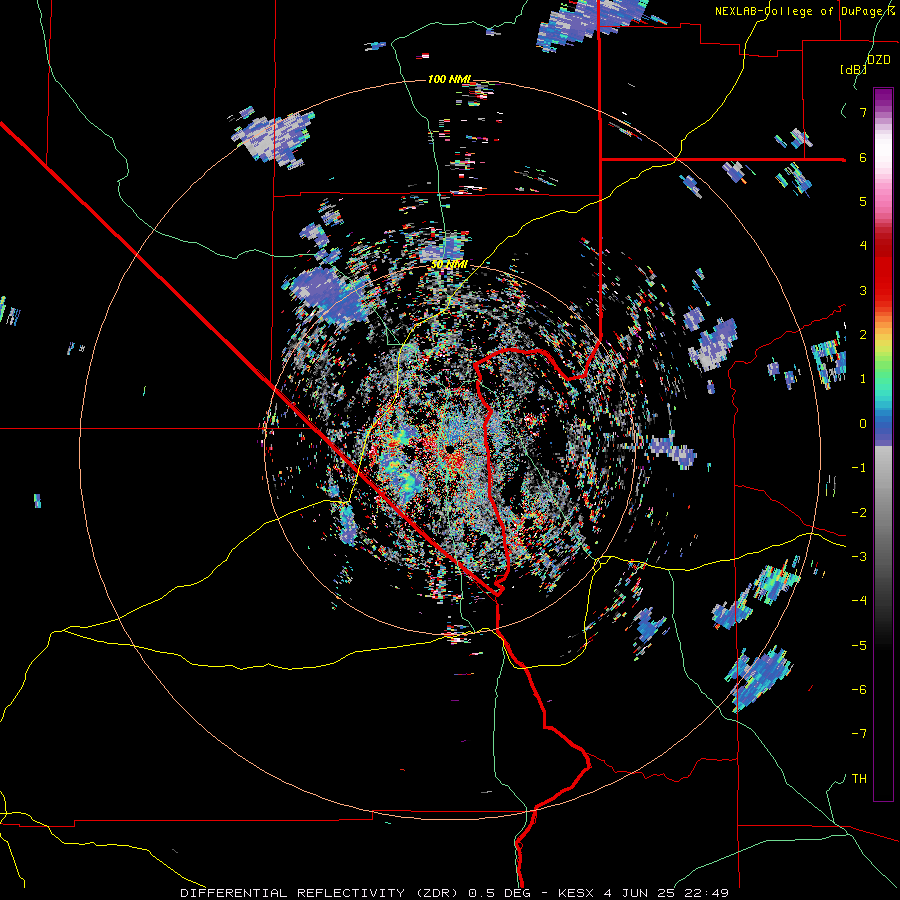Click the 100 NMI range ring label
The height and width of the screenshot is (900, 900).
[x=449, y=79]
